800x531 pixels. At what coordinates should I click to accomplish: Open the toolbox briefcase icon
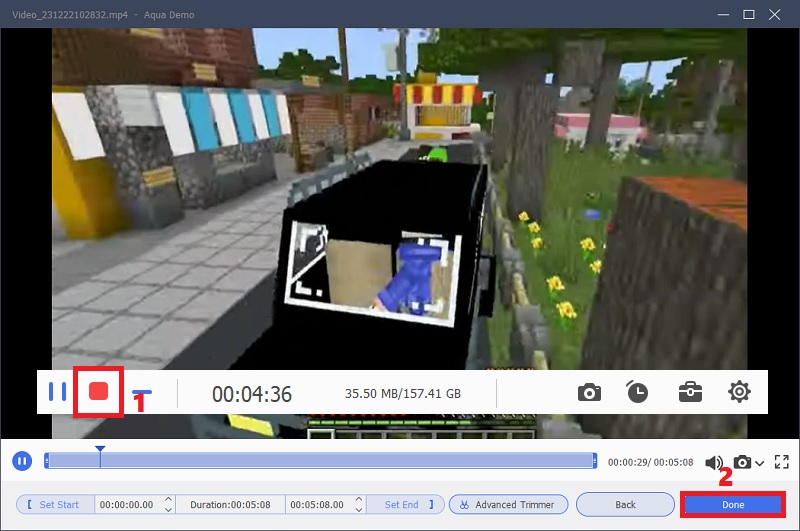point(690,392)
